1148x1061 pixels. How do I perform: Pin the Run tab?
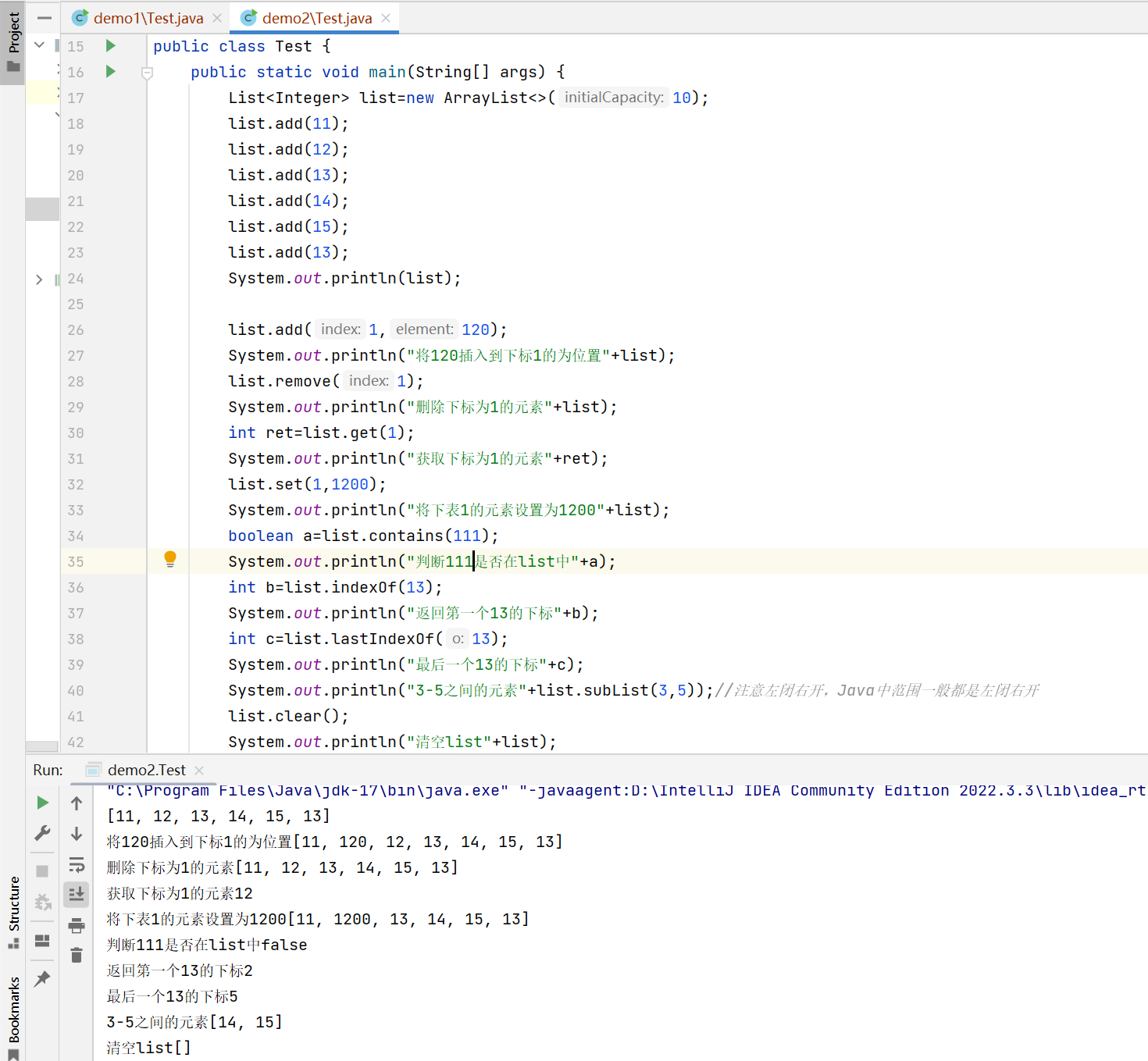click(43, 978)
